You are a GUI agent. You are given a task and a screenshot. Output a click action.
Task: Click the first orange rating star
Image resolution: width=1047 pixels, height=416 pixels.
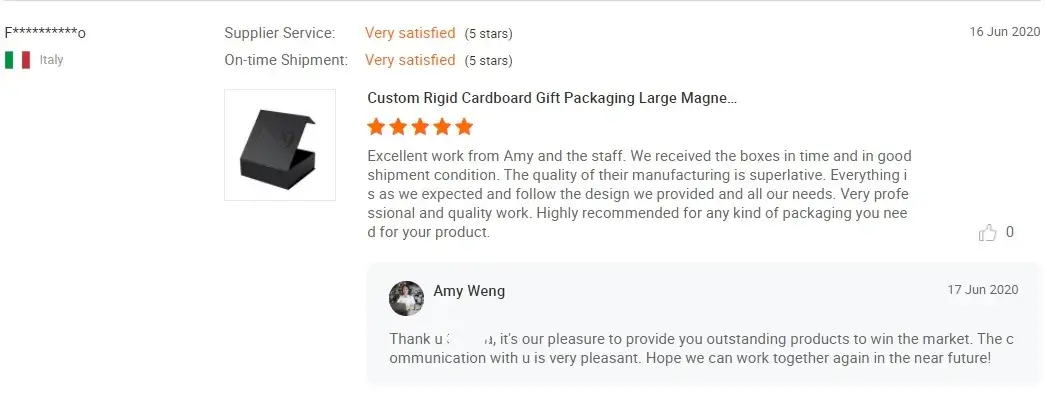[376, 126]
